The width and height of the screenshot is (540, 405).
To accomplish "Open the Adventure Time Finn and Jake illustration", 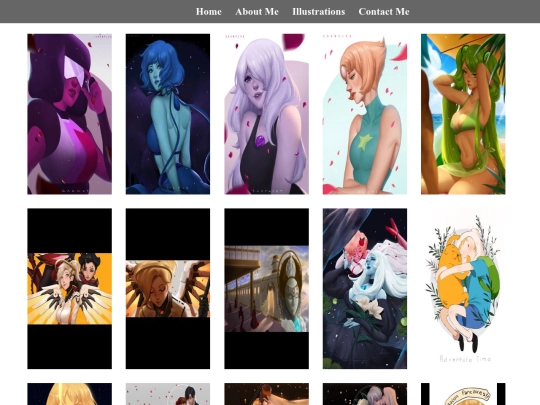I will [463, 289].
